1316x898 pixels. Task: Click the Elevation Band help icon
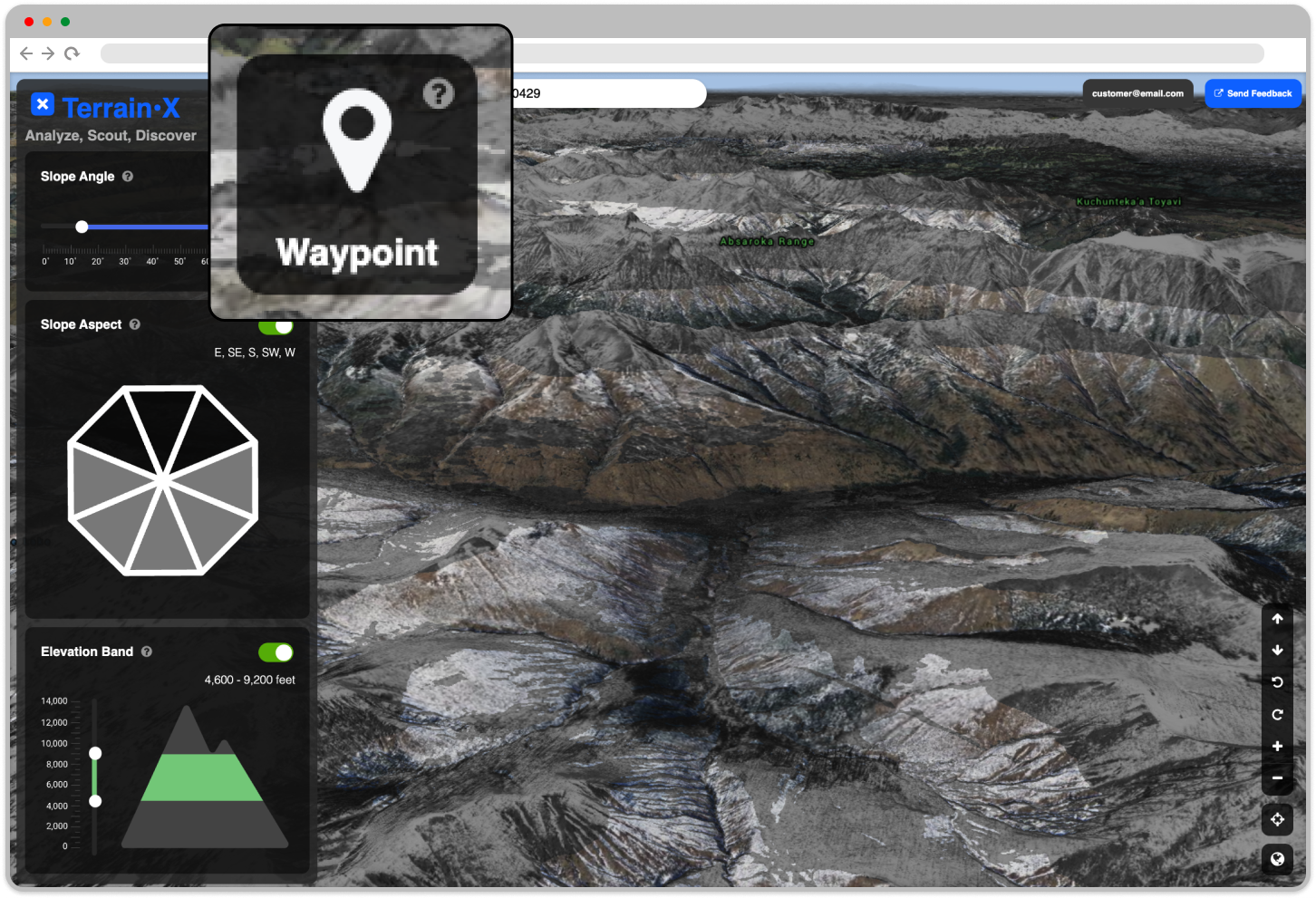click(146, 651)
